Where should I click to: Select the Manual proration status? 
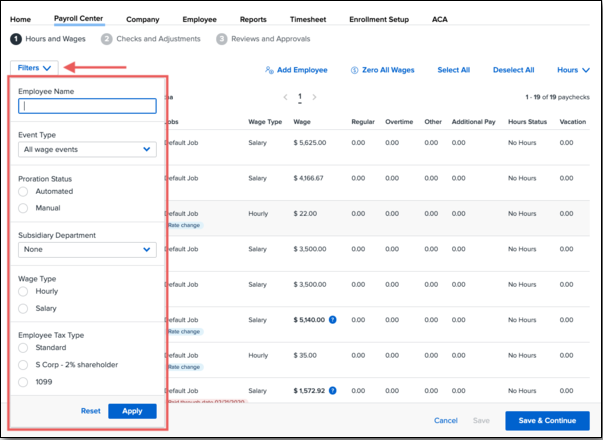pos(24,208)
